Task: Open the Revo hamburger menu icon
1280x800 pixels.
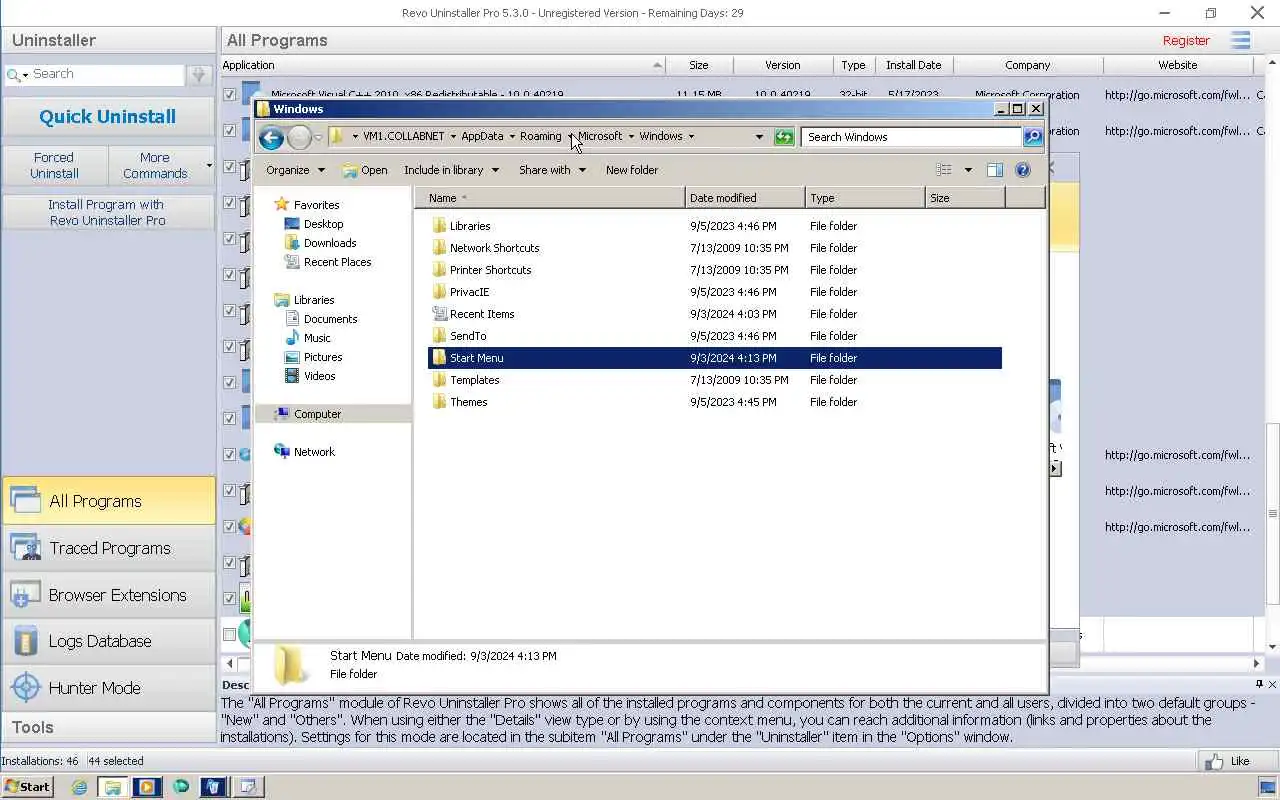Action: click(x=1241, y=41)
